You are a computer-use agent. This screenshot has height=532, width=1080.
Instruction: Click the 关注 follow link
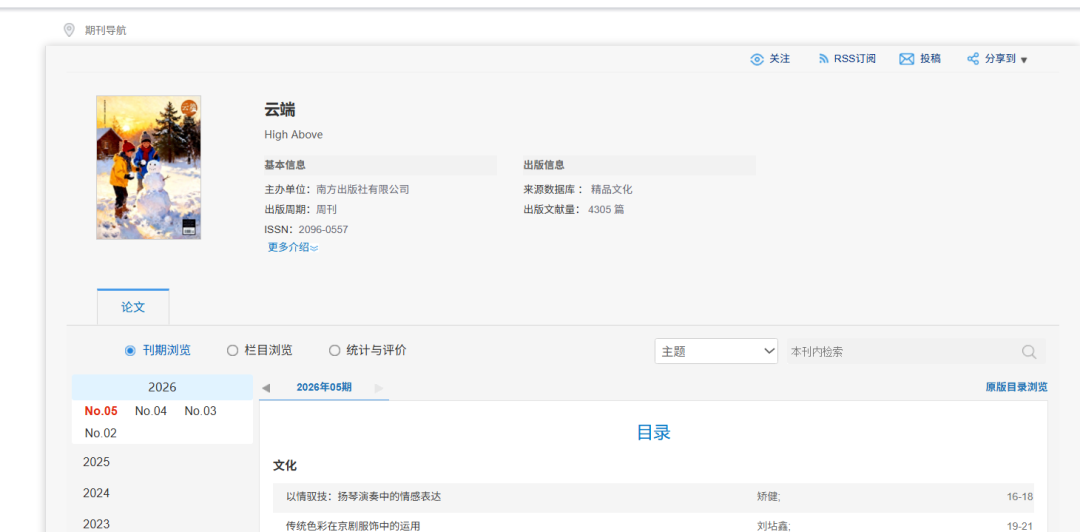(780, 59)
